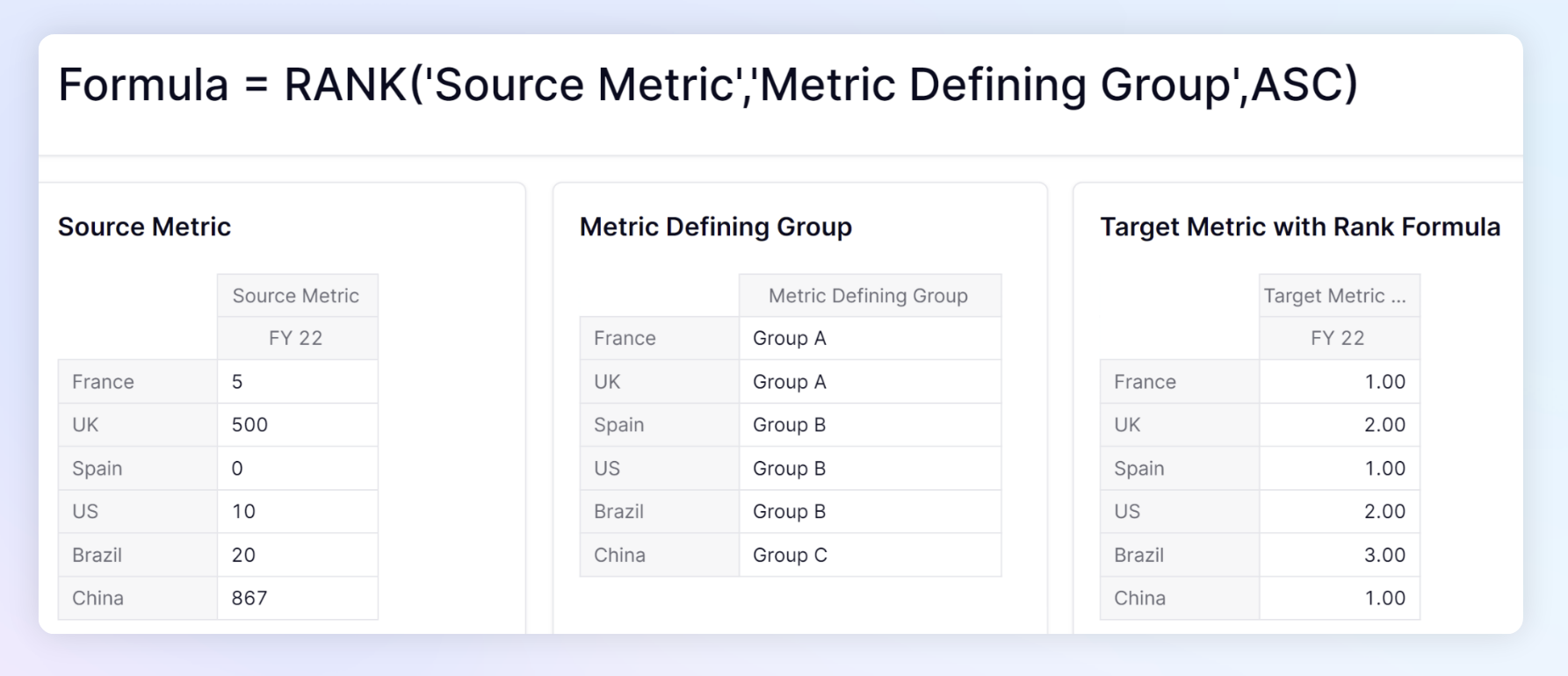Click rank 2.00 in UK row

pos(1340,425)
